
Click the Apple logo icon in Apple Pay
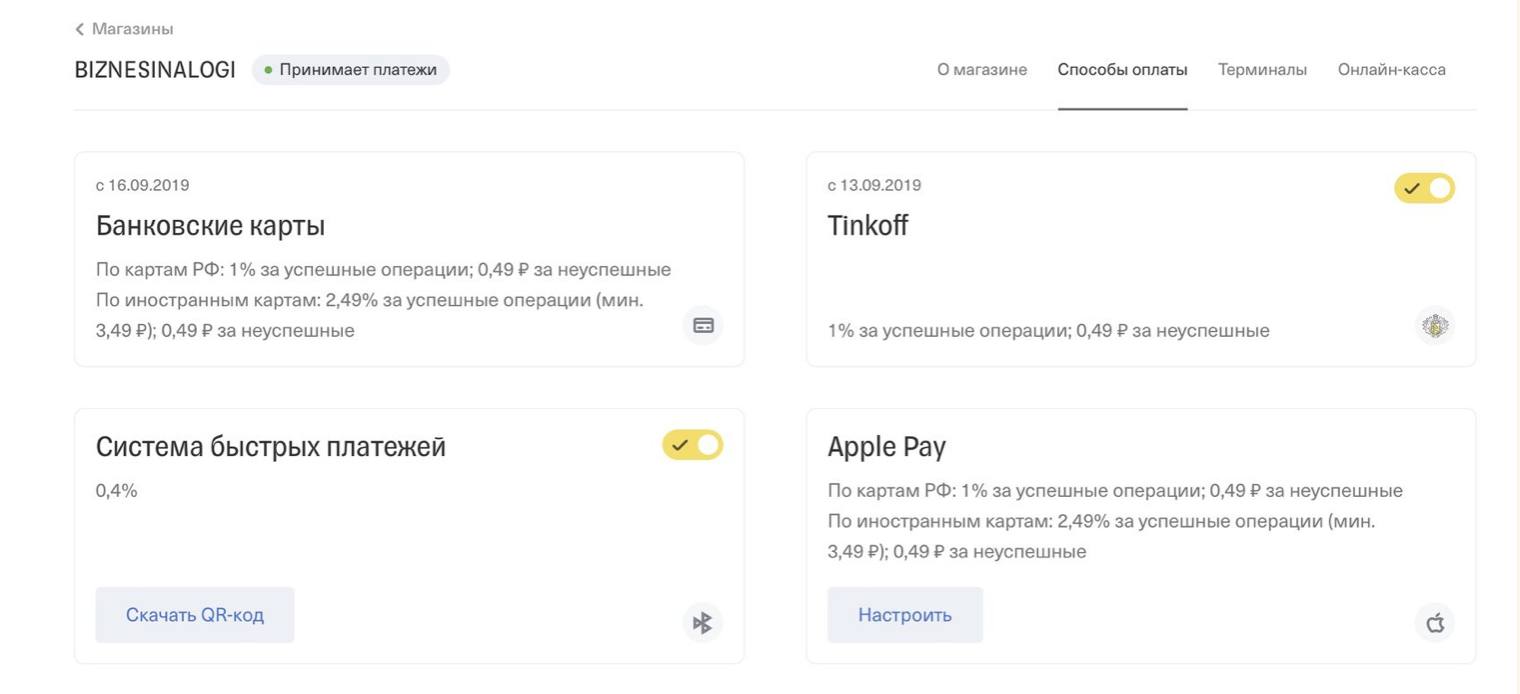pos(1435,623)
